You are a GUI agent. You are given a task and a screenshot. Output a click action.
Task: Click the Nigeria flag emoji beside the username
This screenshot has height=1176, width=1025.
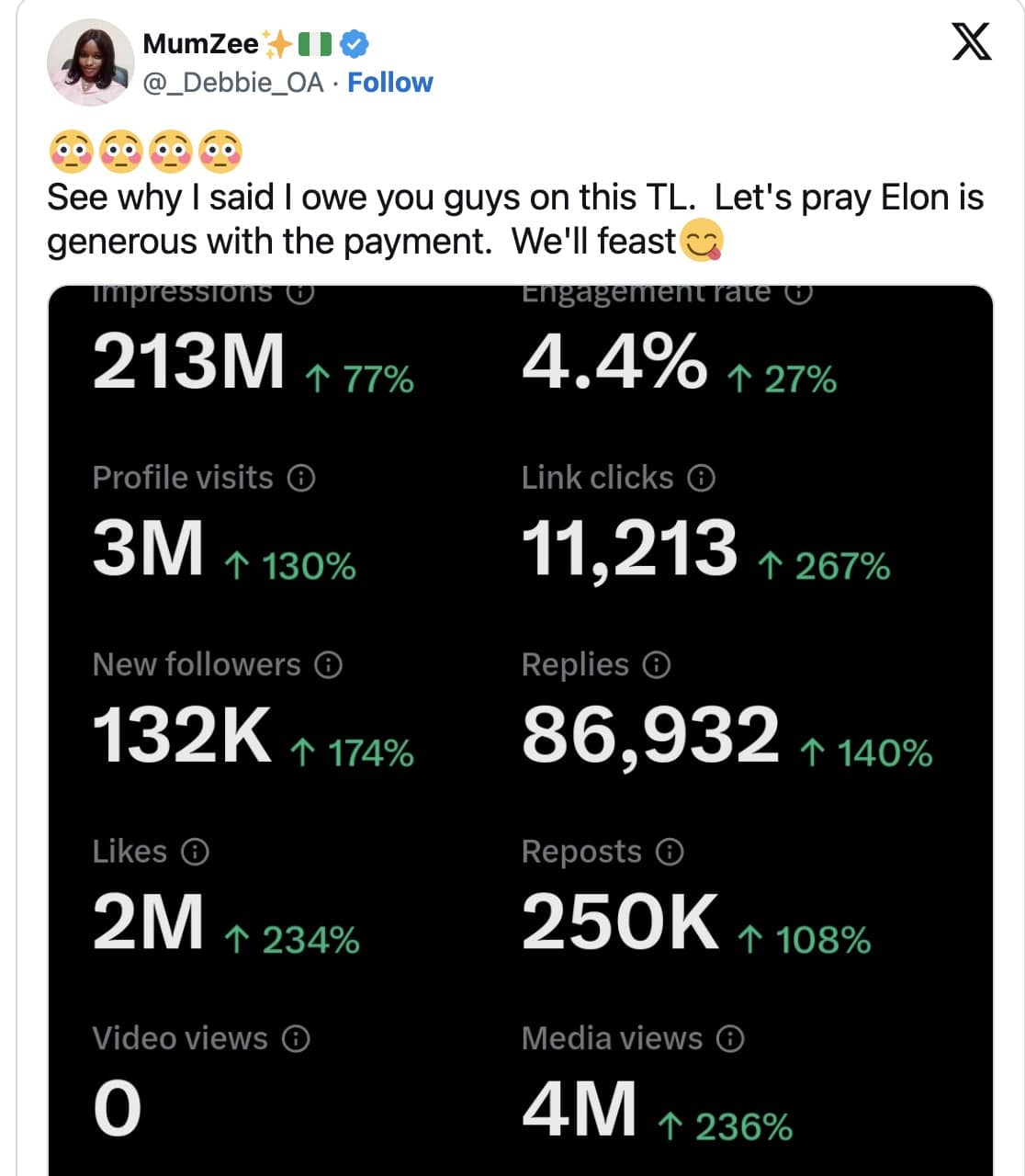(x=317, y=41)
